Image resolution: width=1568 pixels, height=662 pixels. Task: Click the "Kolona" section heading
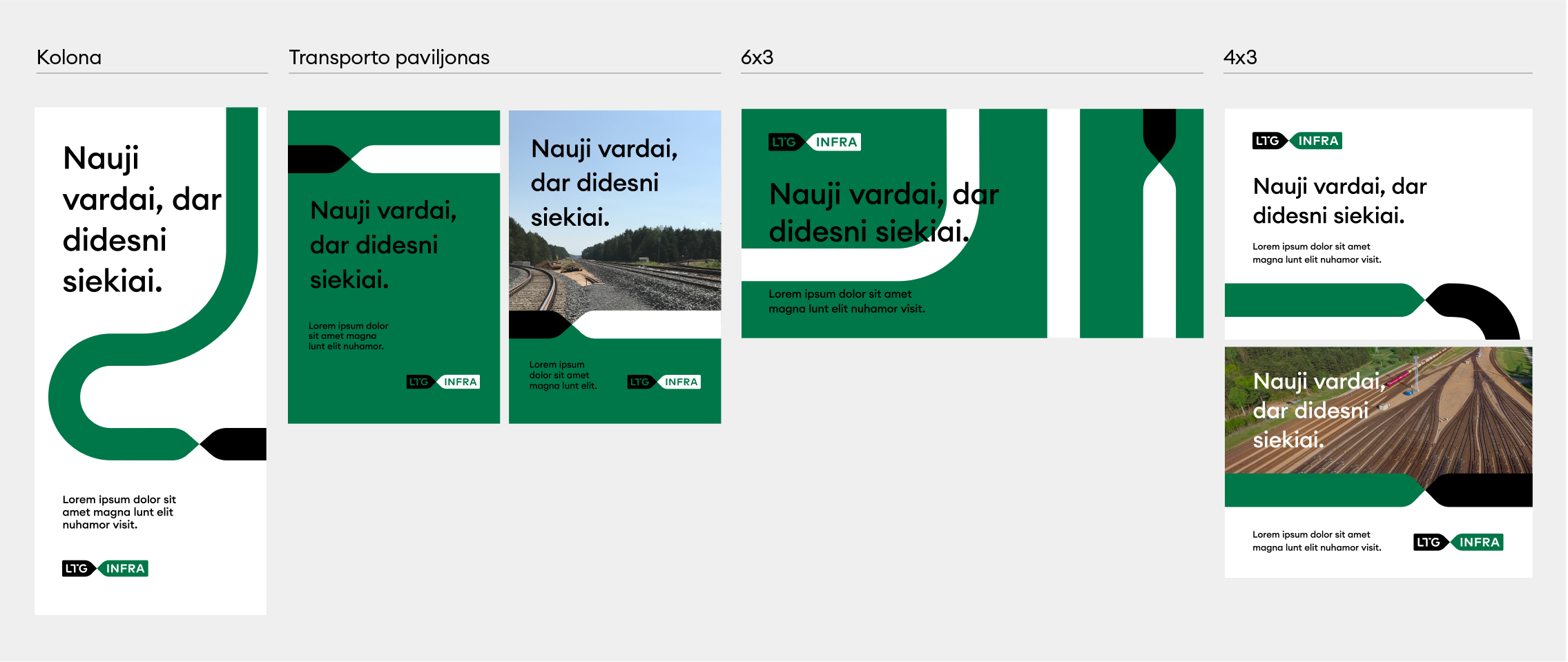[69, 57]
